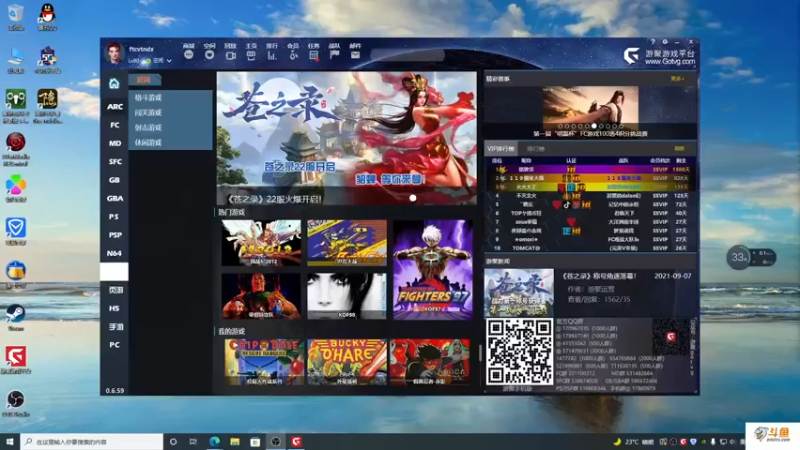Open the home page sidebar icon
The height and width of the screenshot is (450, 800).
(114, 83)
